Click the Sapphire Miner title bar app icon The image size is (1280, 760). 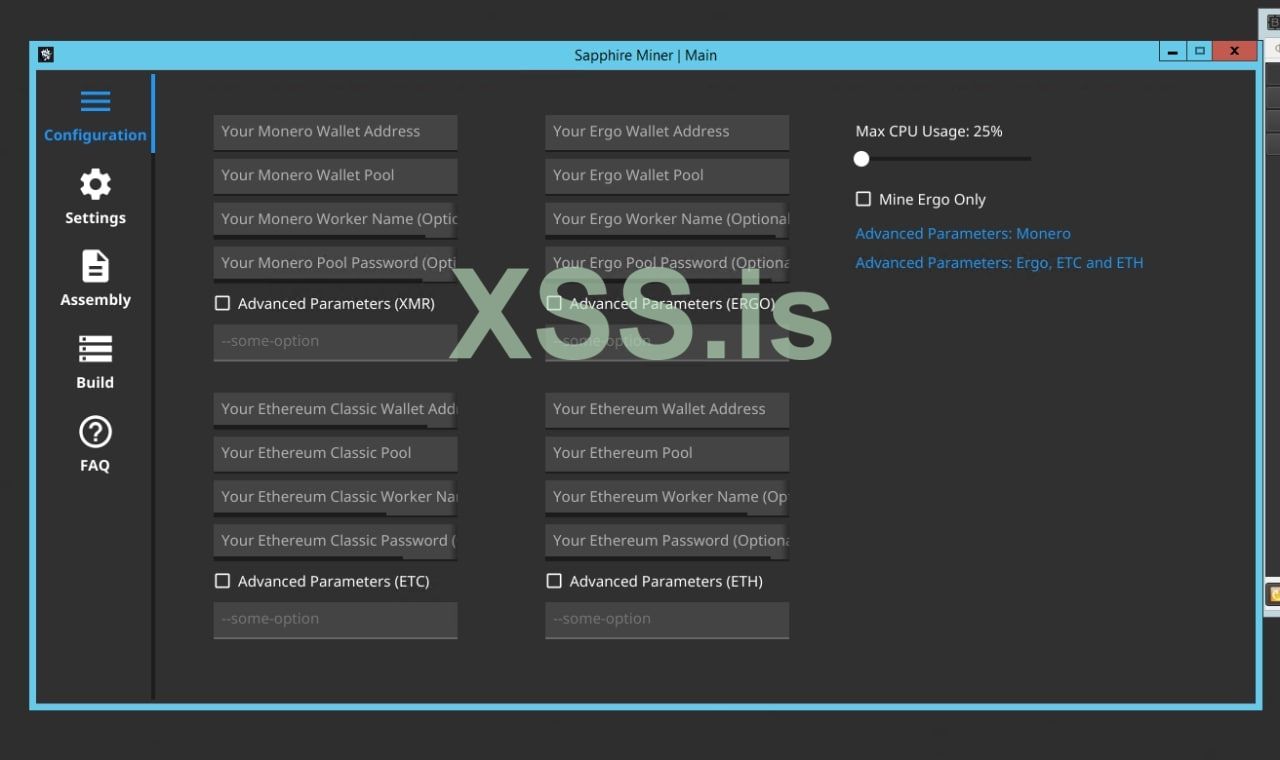(x=46, y=54)
